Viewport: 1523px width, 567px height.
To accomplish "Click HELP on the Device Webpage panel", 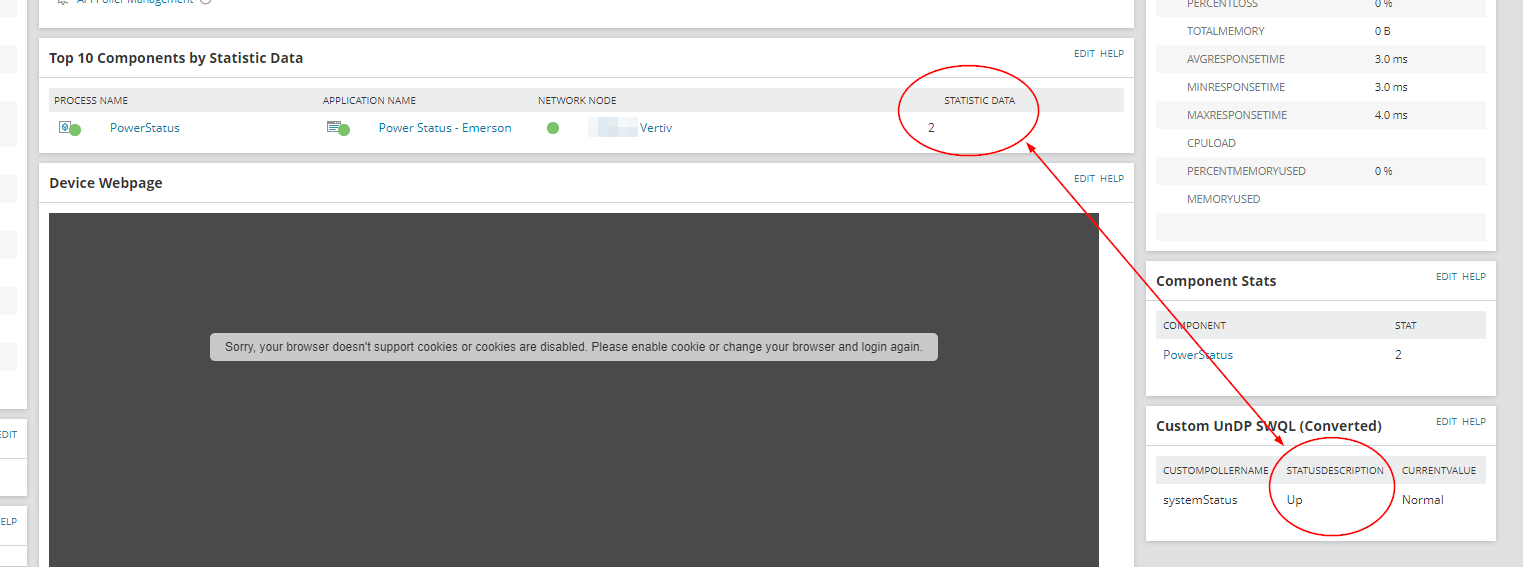I will point(1112,179).
